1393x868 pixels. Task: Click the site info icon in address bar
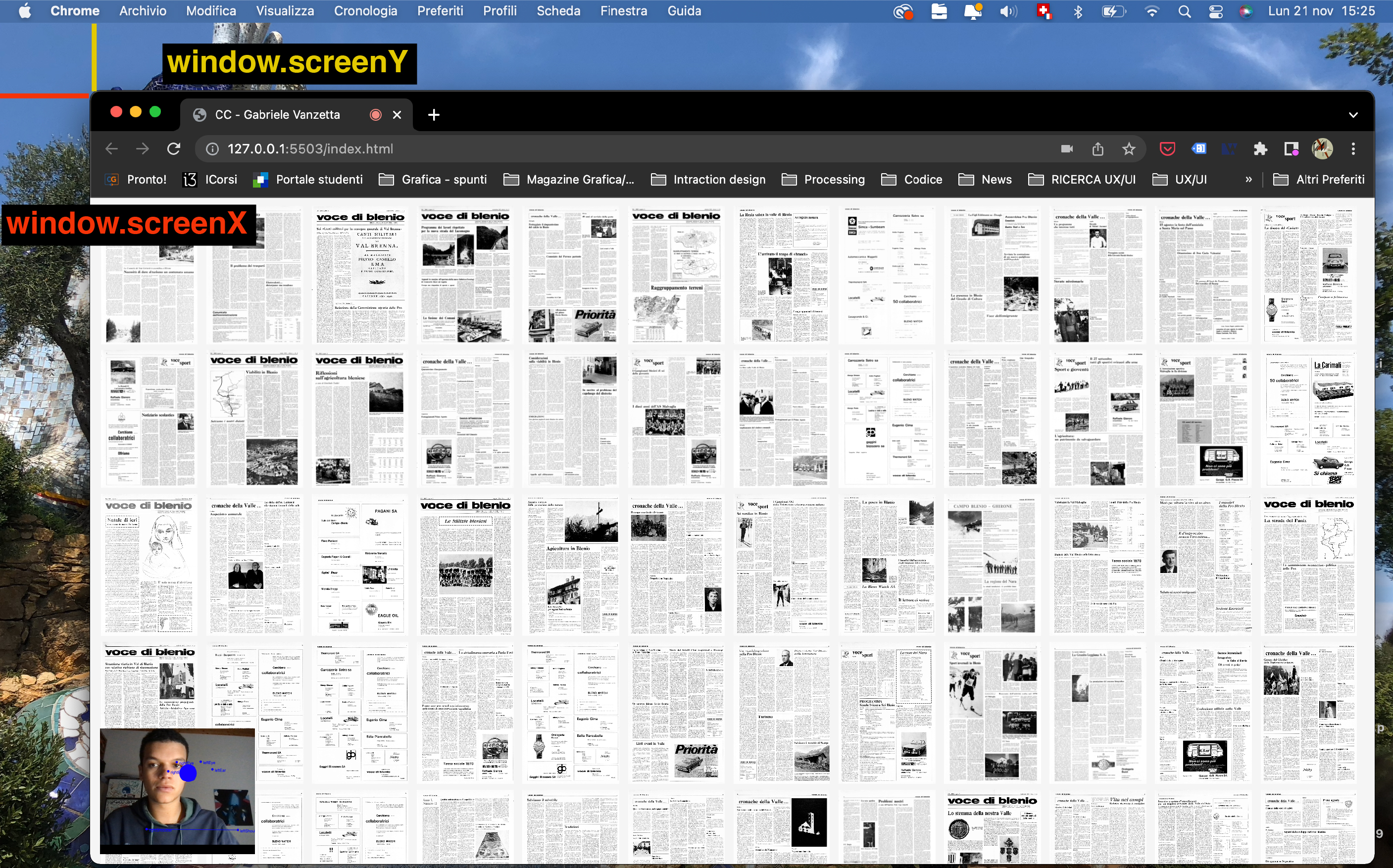pyautogui.click(x=212, y=148)
